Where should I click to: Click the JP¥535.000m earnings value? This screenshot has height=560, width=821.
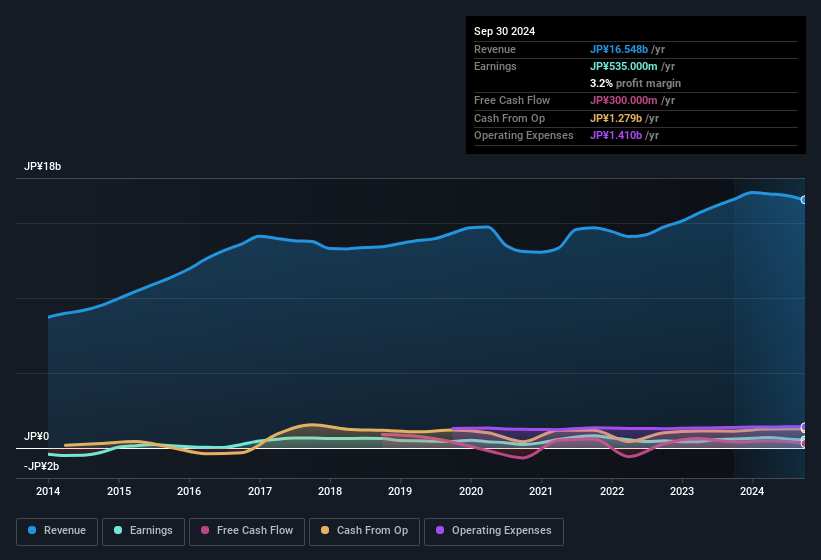pyautogui.click(x=624, y=66)
